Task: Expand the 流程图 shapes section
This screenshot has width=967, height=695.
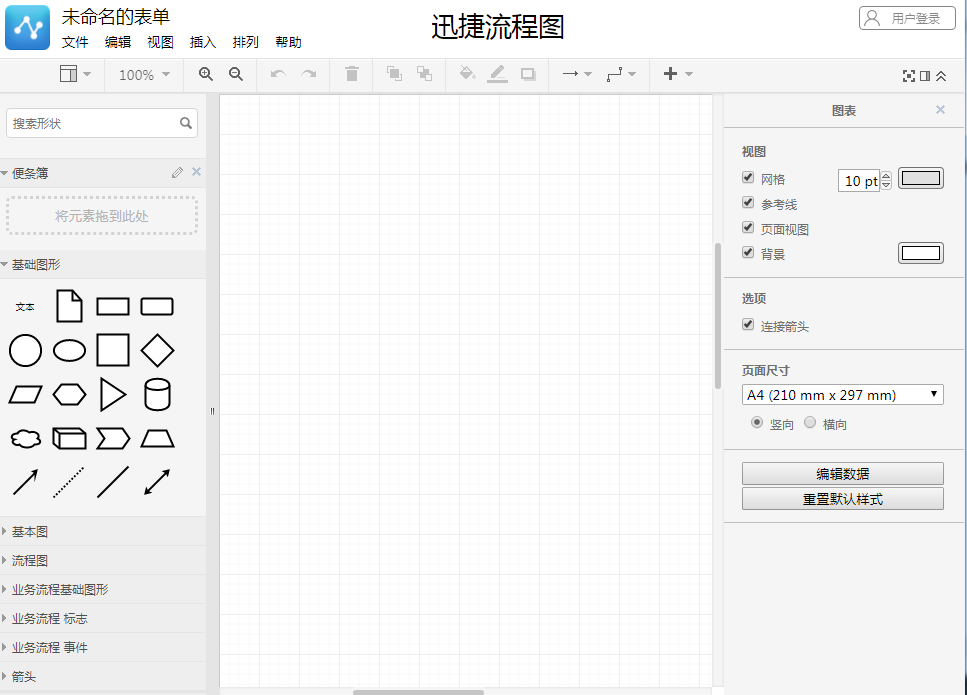Action: (30, 560)
